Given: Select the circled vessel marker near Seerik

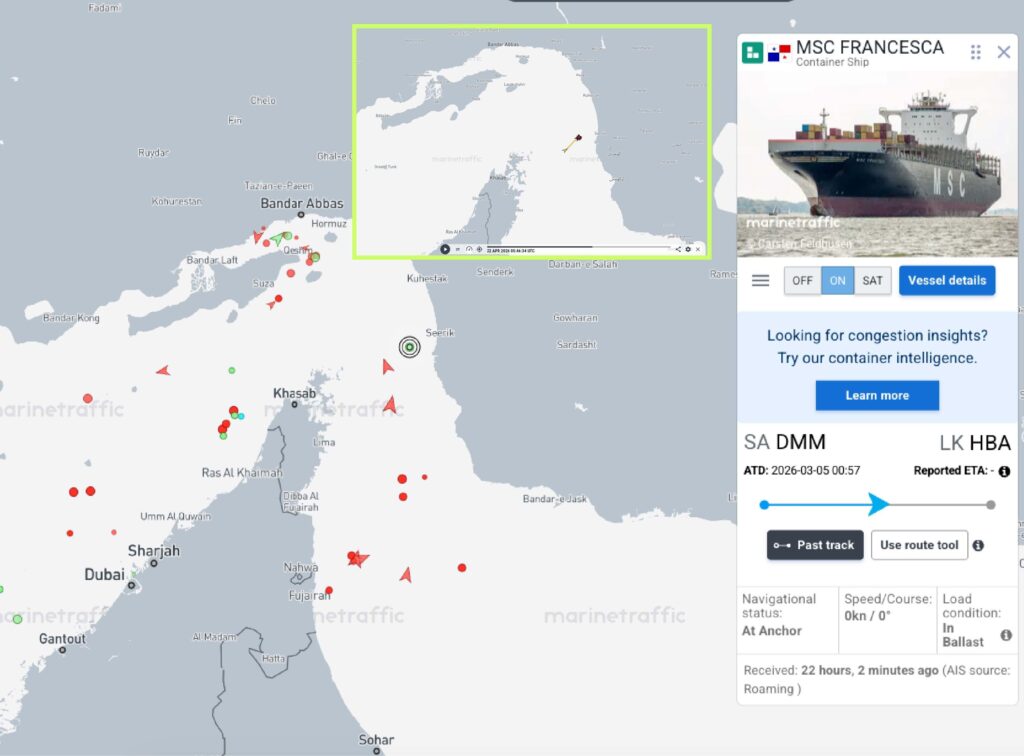Looking at the screenshot, I should [409, 347].
